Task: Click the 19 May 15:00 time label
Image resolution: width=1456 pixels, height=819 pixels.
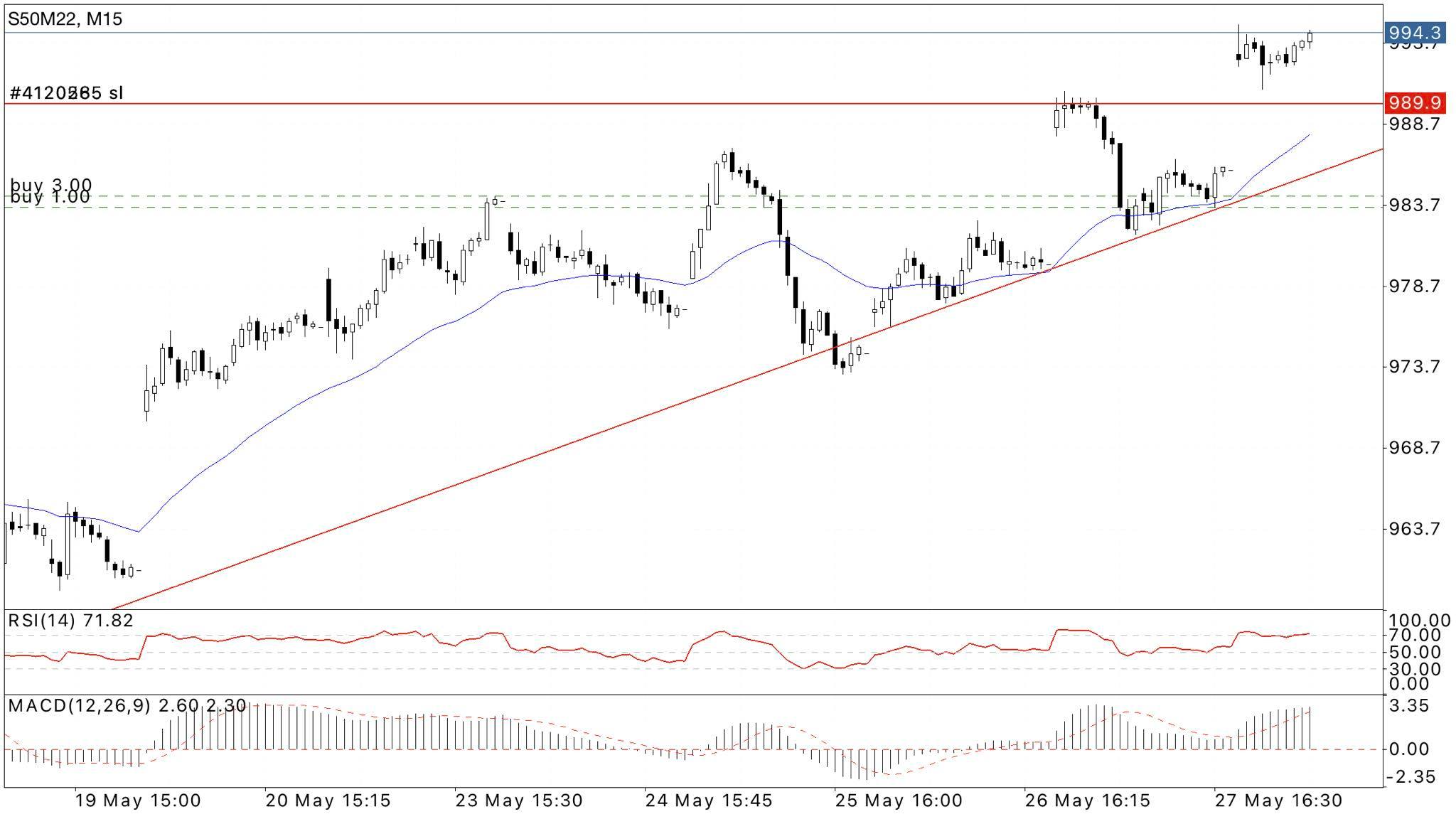Action: pyautogui.click(x=138, y=801)
